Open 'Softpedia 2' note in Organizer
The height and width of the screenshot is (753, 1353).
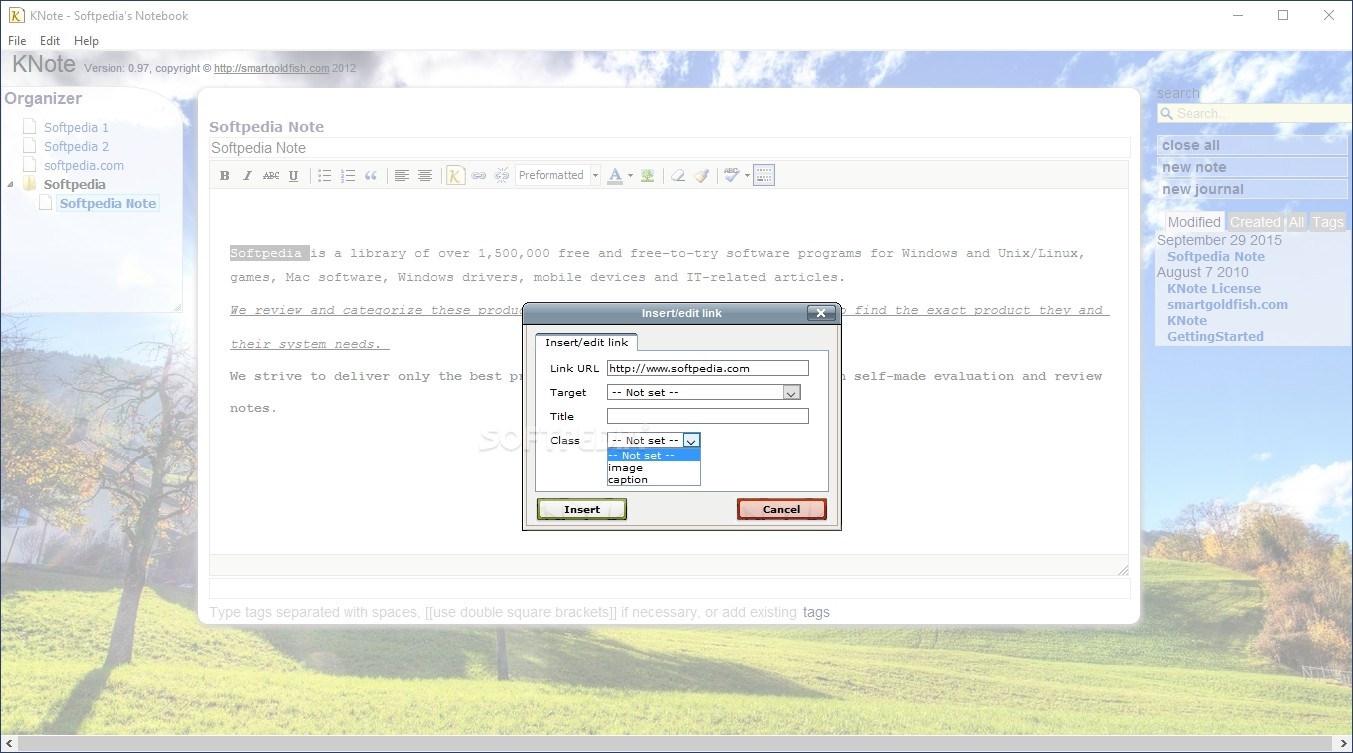coord(76,146)
